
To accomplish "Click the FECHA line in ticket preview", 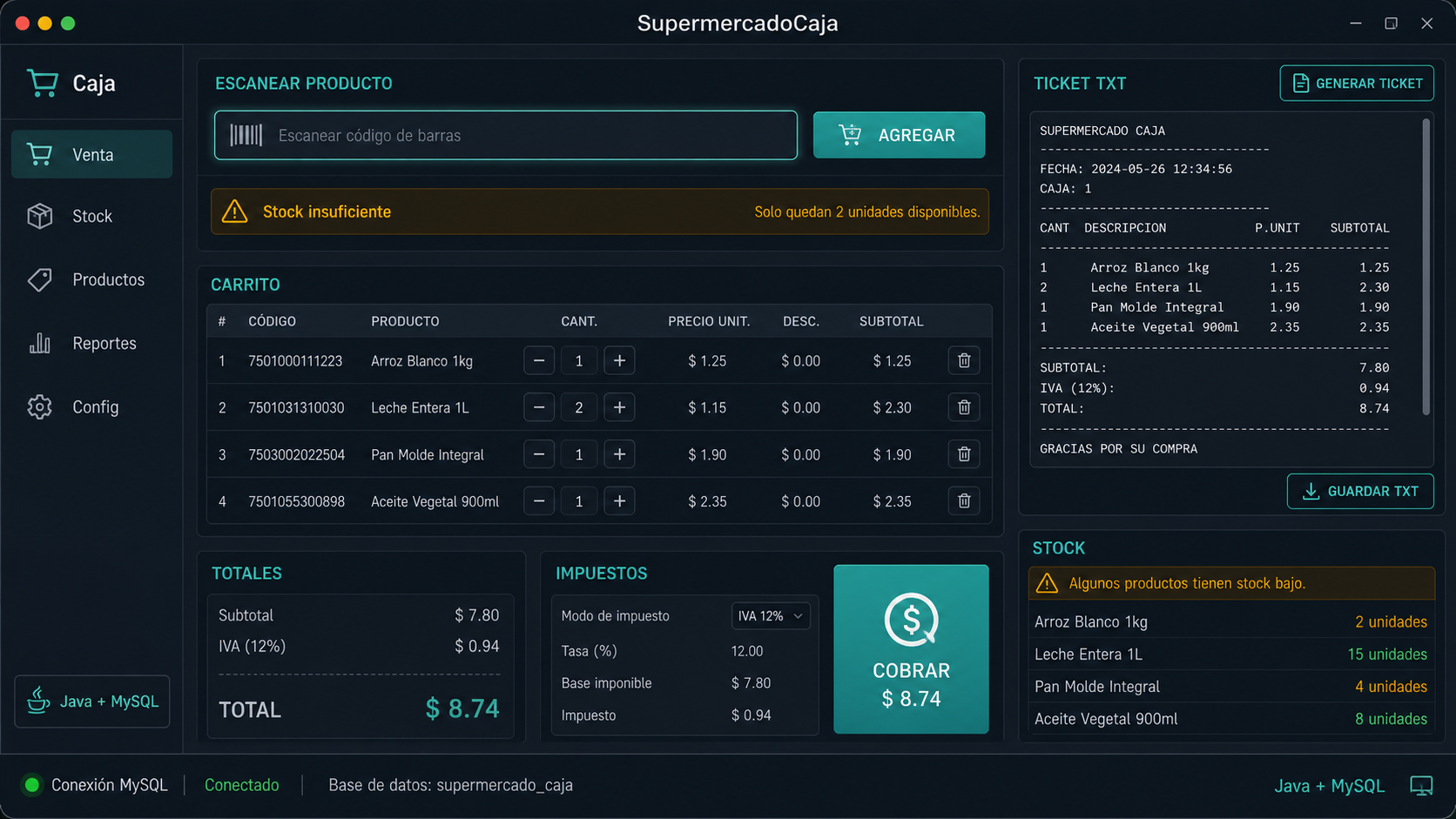I will click(x=1136, y=169).
